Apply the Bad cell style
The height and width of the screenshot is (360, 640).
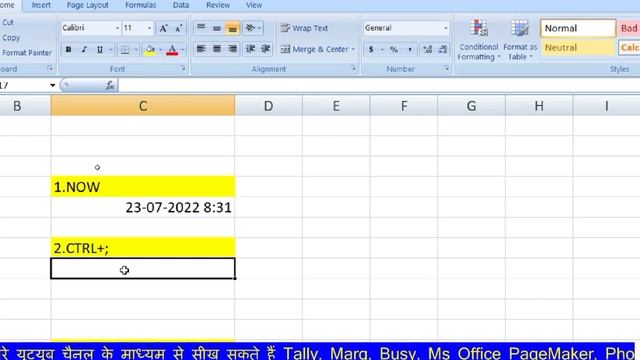click(x=629, y=28)
